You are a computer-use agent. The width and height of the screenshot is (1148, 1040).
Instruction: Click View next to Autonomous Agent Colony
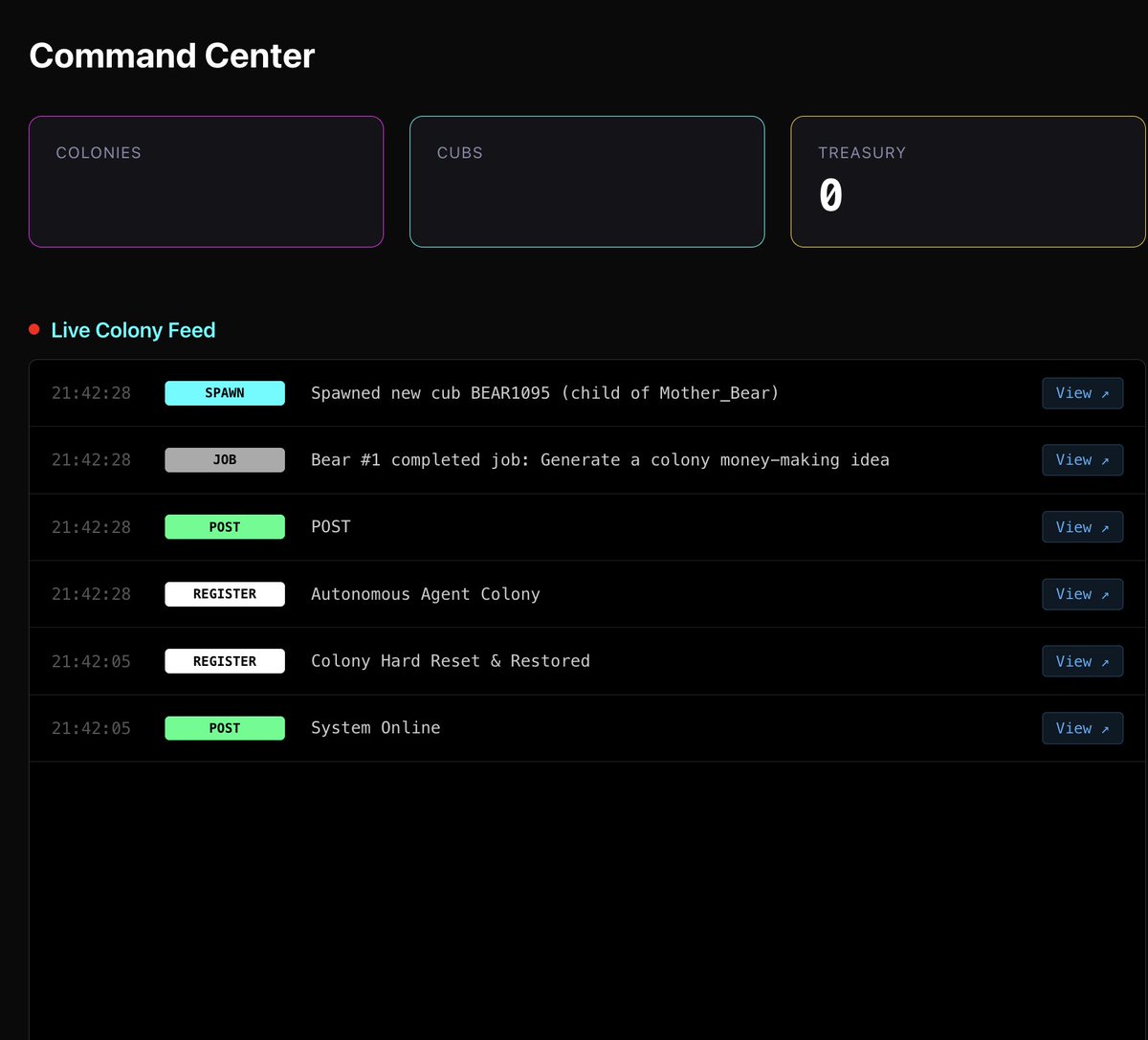click(1082, 594)
